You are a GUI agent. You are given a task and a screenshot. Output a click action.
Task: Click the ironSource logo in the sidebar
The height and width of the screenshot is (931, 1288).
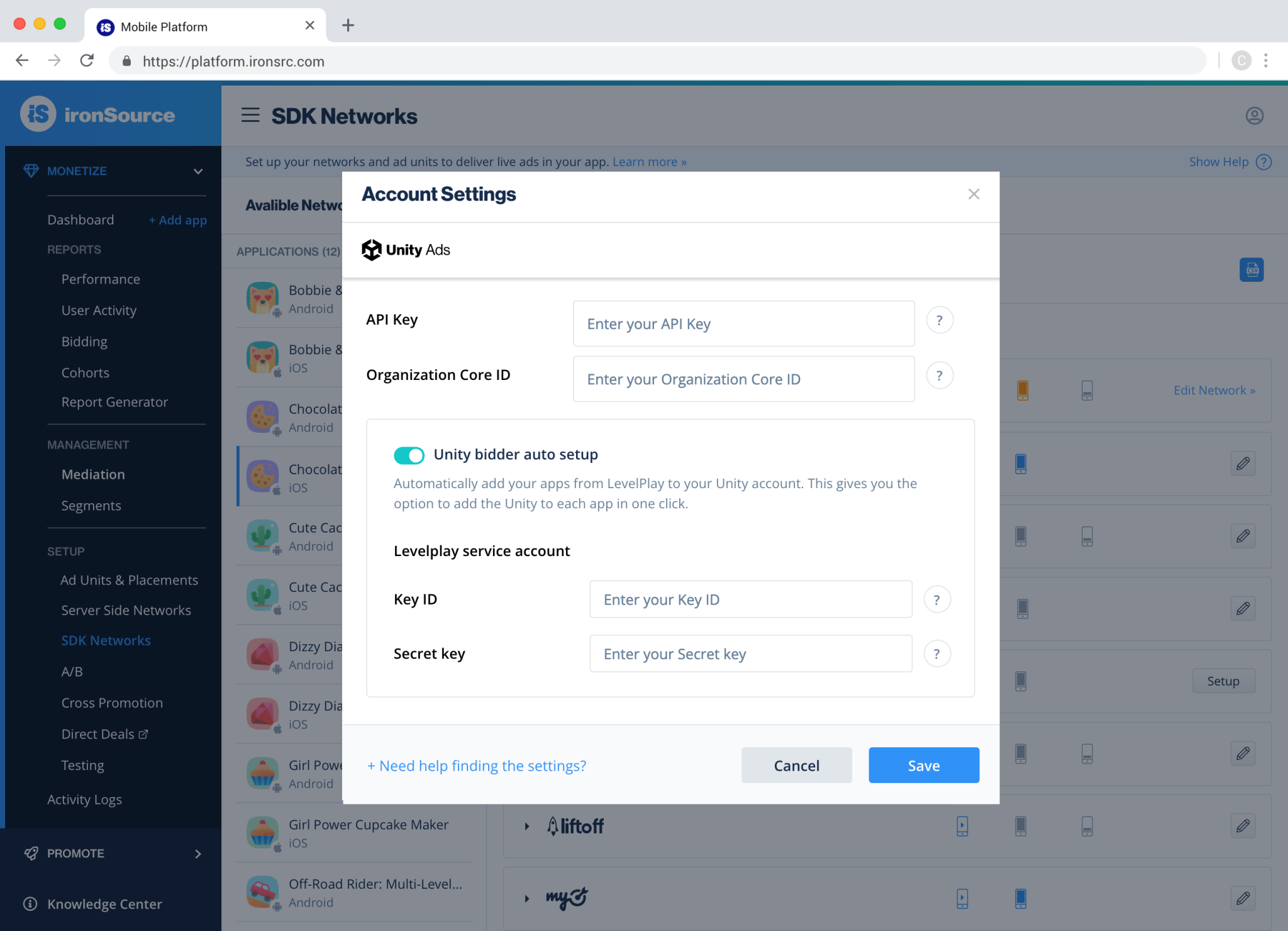click(x=97, y=114)
